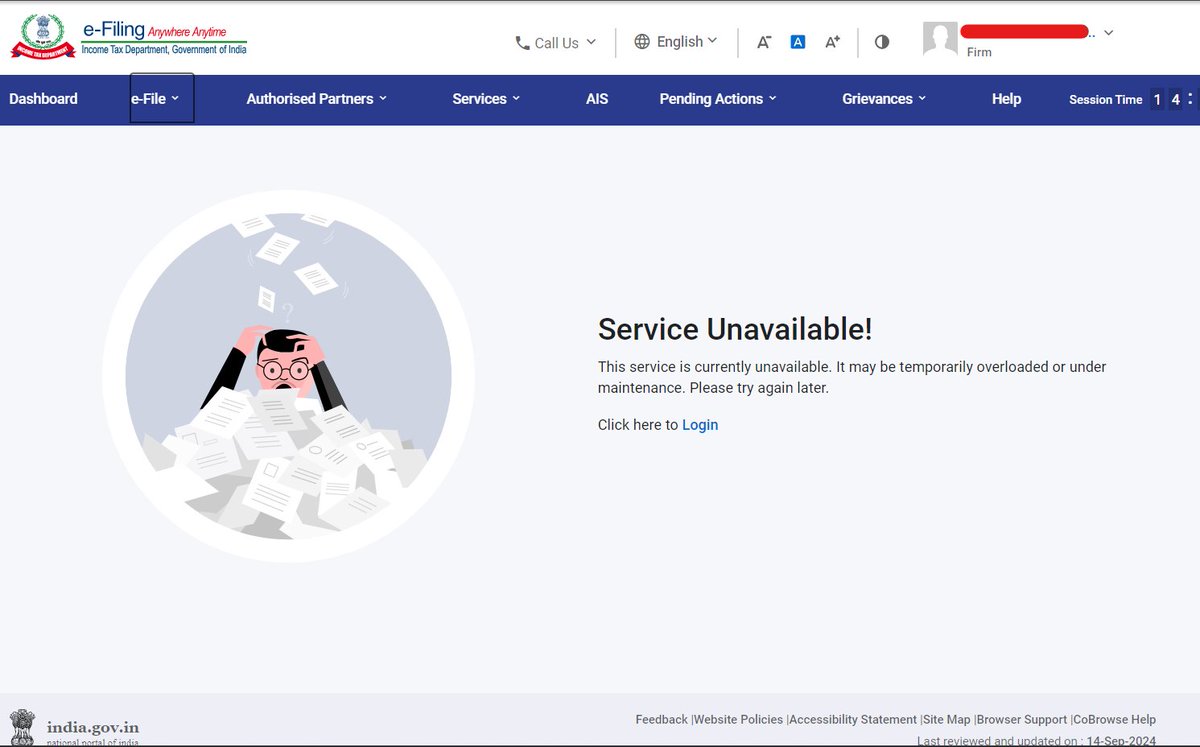Click the india.gov.in national emblem in footer
The width and height of the screenshot is (1200, 747).
(22, 727)
